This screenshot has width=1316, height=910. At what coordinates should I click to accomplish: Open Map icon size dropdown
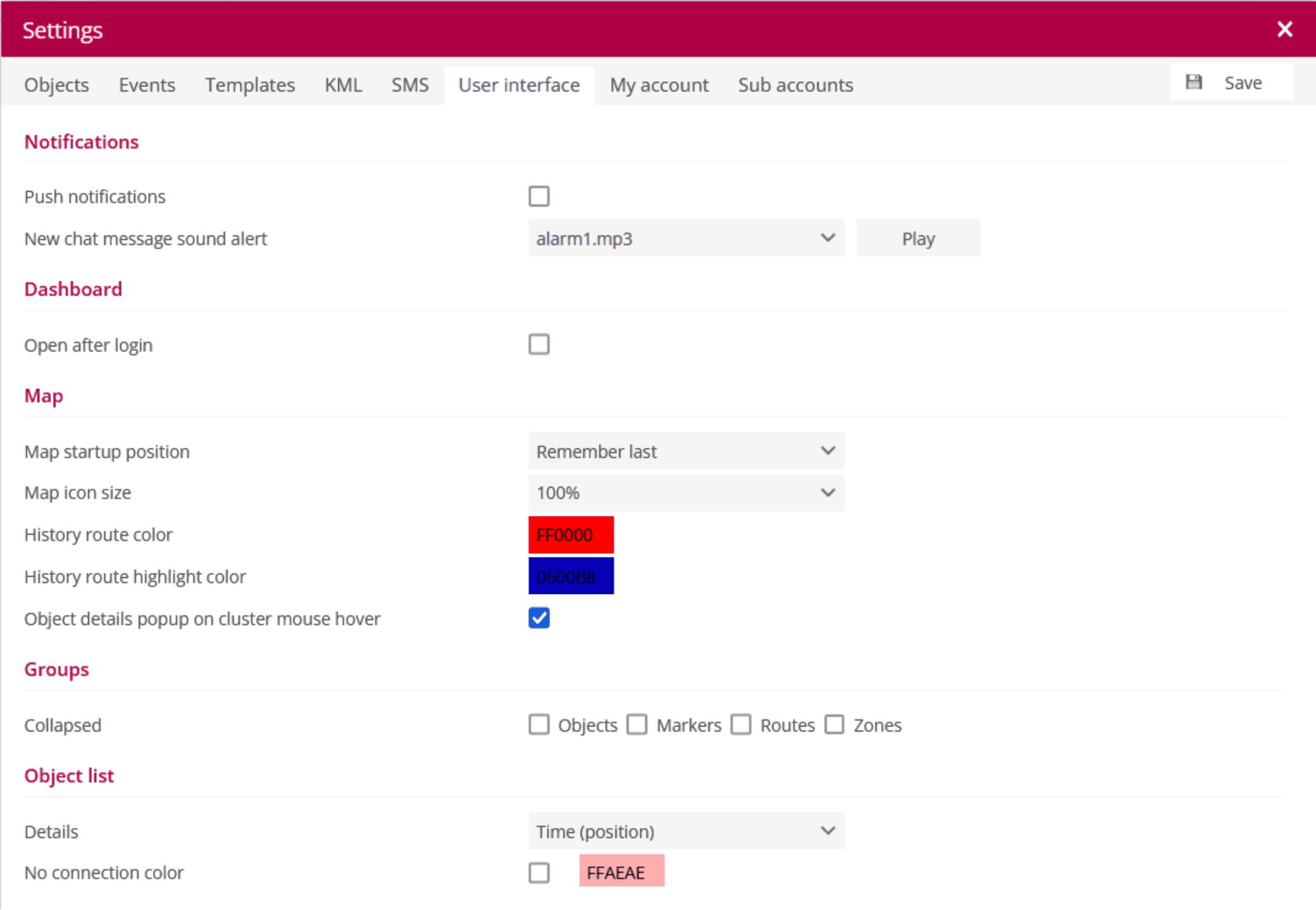pos(685,493)
